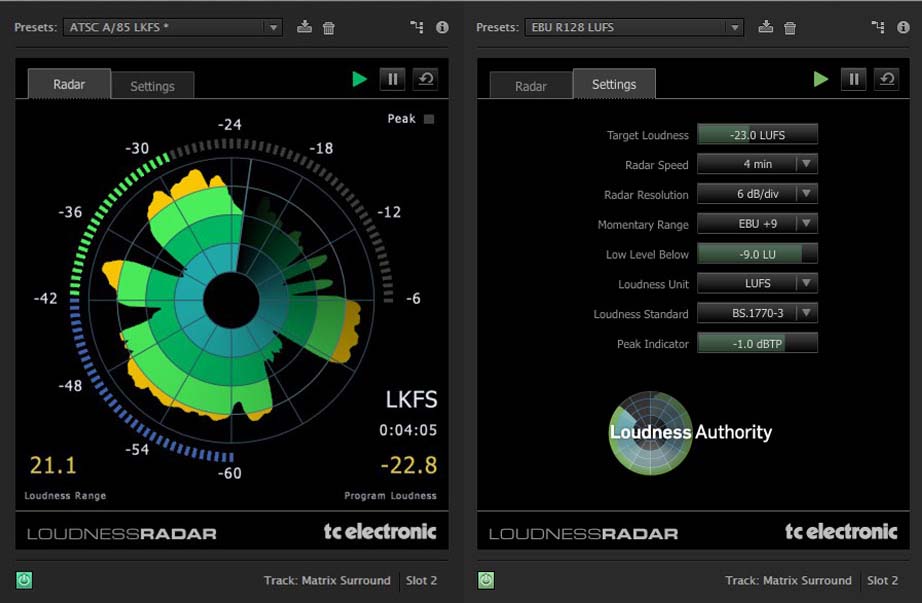Switch to Radar tab in EBU R128 window
The width and height of the screenshot is (922, 603).
[x=530, y=86]
